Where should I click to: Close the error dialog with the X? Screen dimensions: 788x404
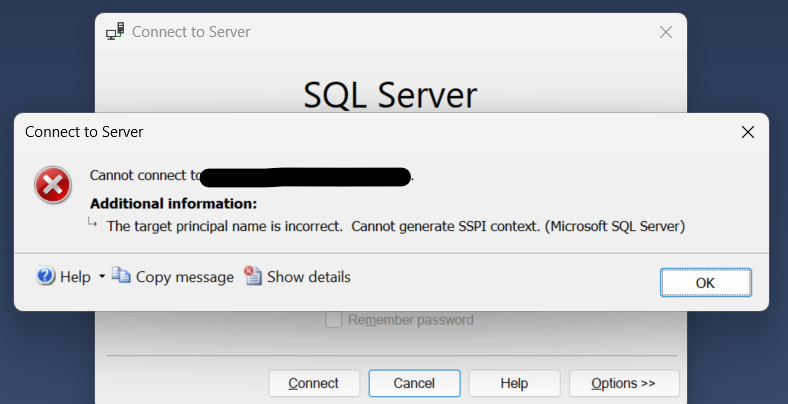point(748,132)
